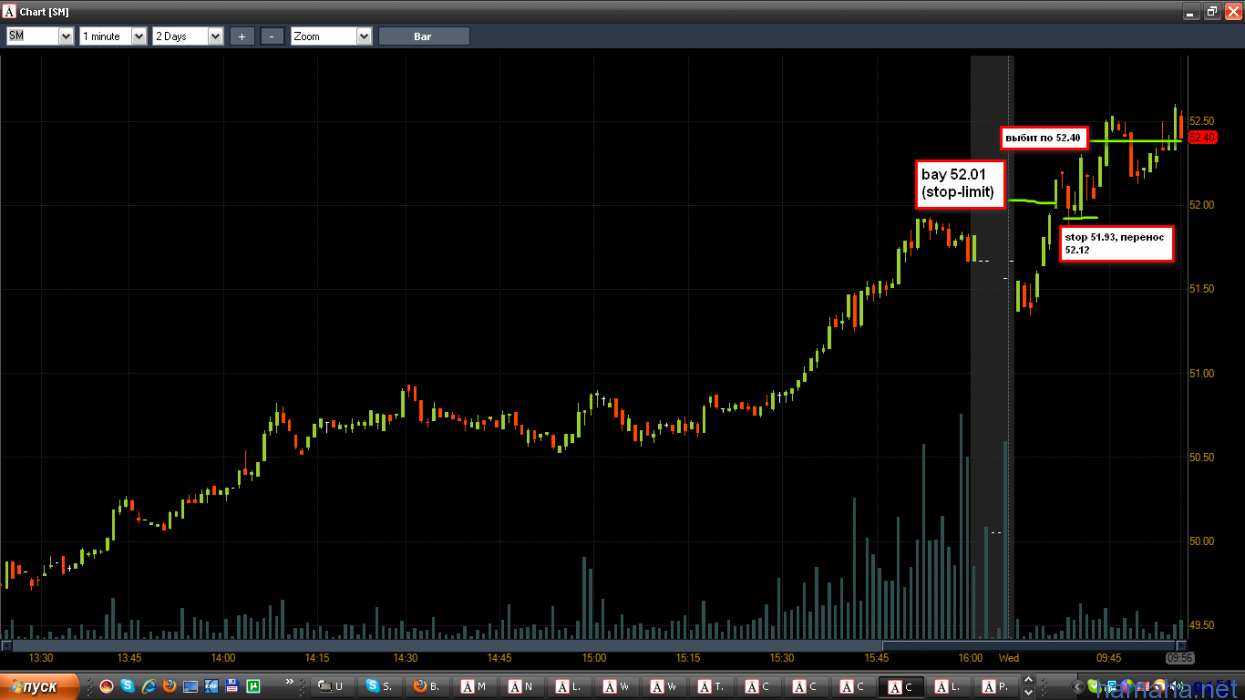Click the Skype icon in quick launch

pyautogui.click(x=128, y=686)
